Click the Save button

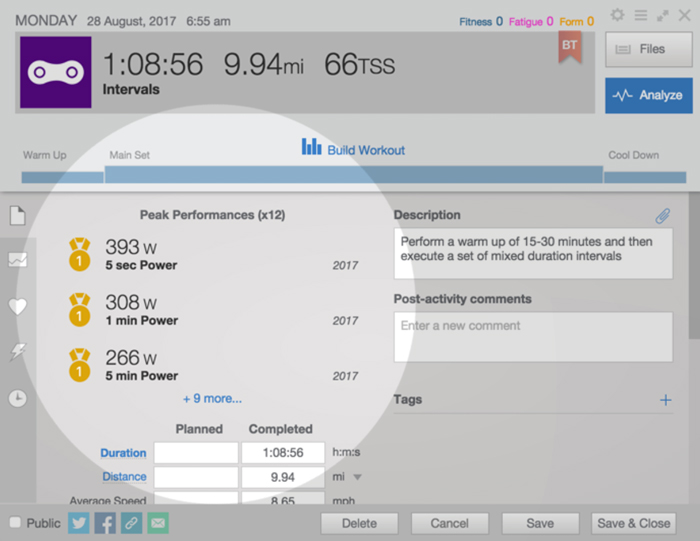(540, 523)
